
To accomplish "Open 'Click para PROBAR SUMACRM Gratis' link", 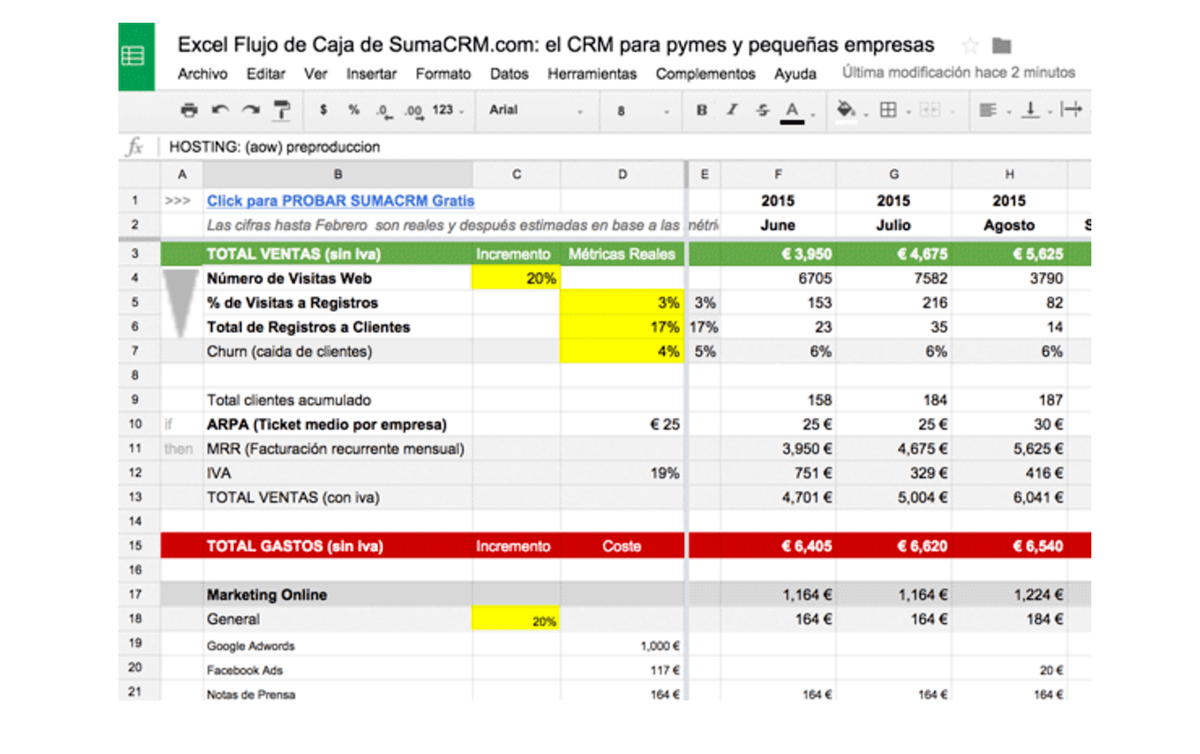I will 341,201.
